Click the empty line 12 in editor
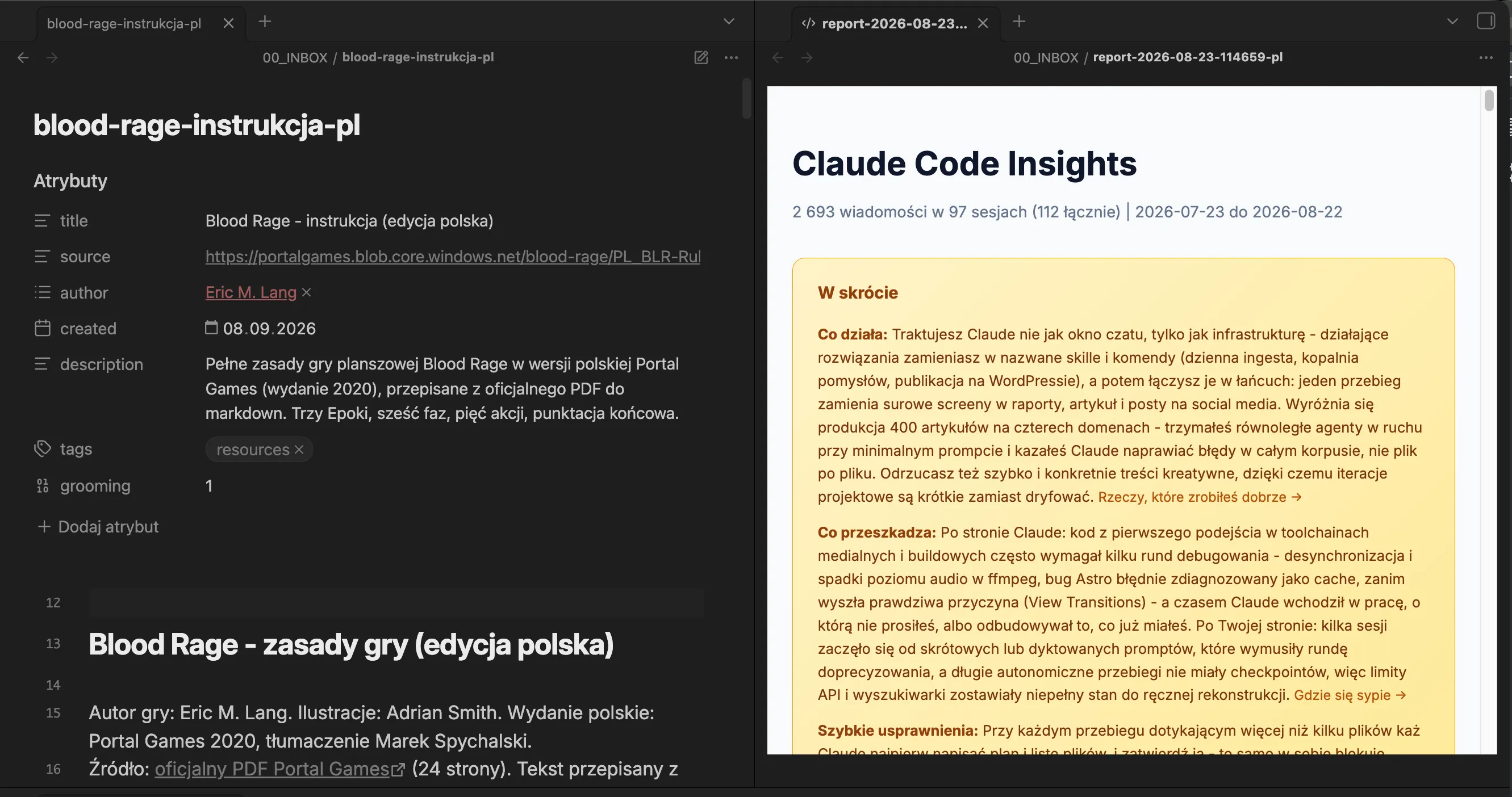Screen dimensions: 1512x797 pos(396,603)
